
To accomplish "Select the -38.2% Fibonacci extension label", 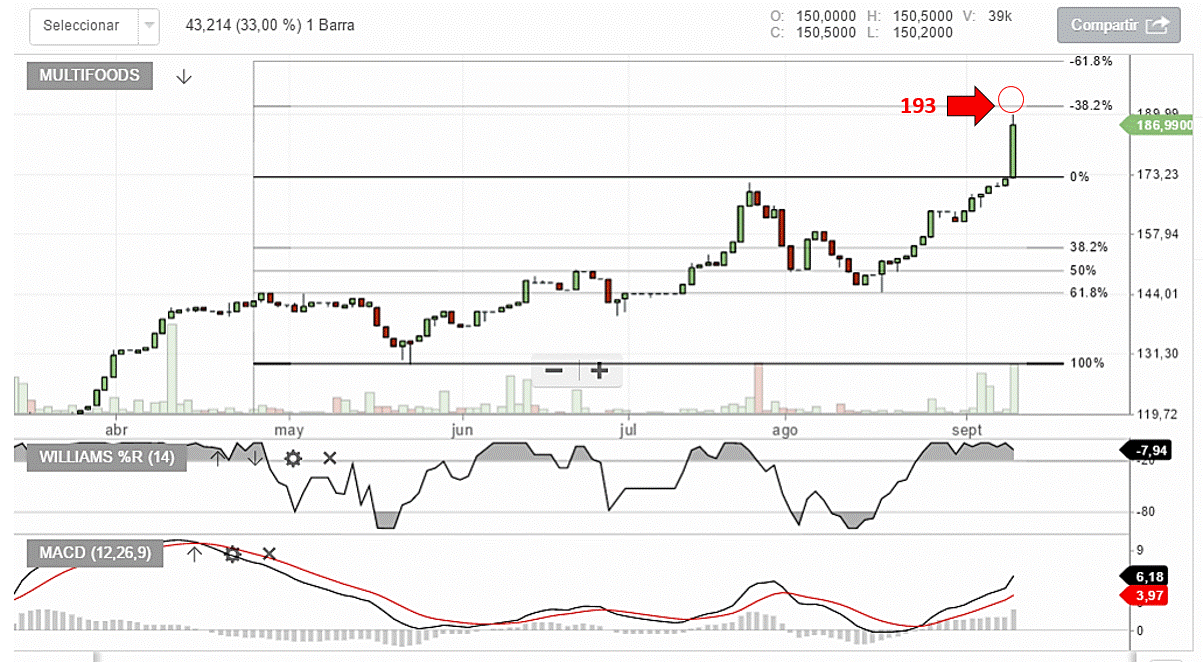I will pyautogui.click(x=1091, y=105).
